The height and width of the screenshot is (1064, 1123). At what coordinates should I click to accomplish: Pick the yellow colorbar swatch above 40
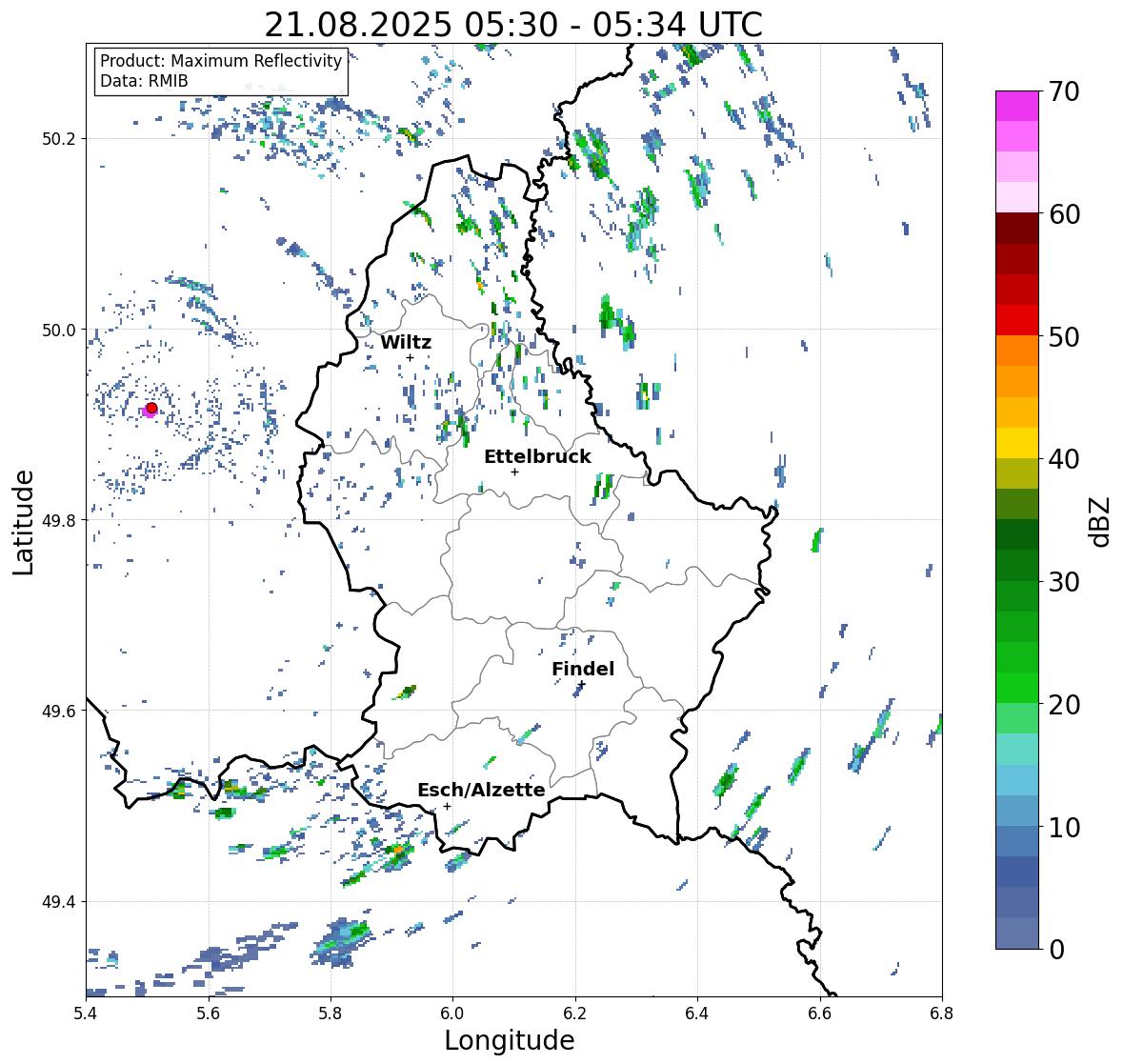(x=1017, y=443)
